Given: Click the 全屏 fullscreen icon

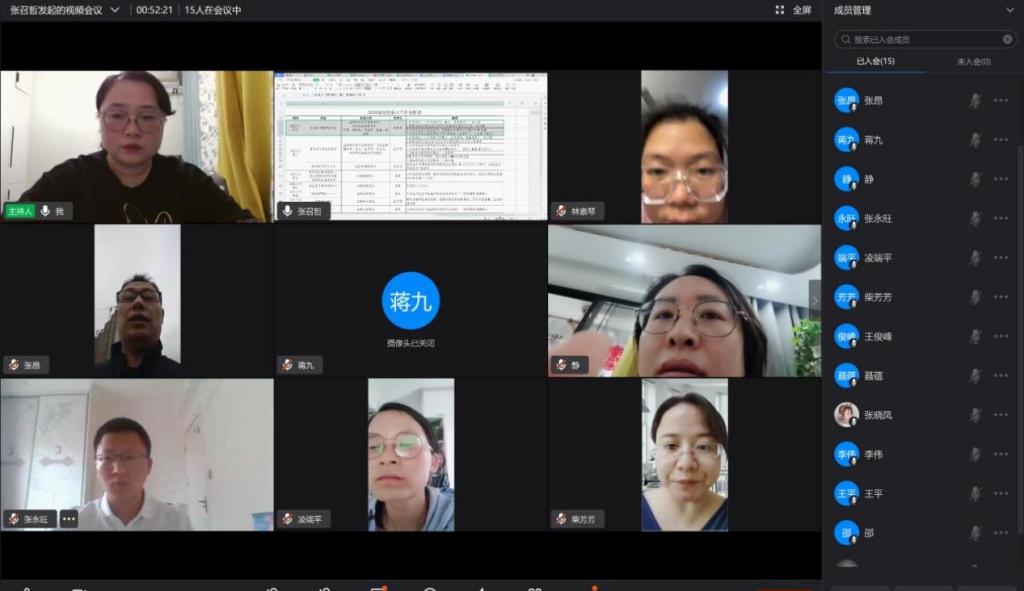Looking at the screenshot, I should coord(780,10).
